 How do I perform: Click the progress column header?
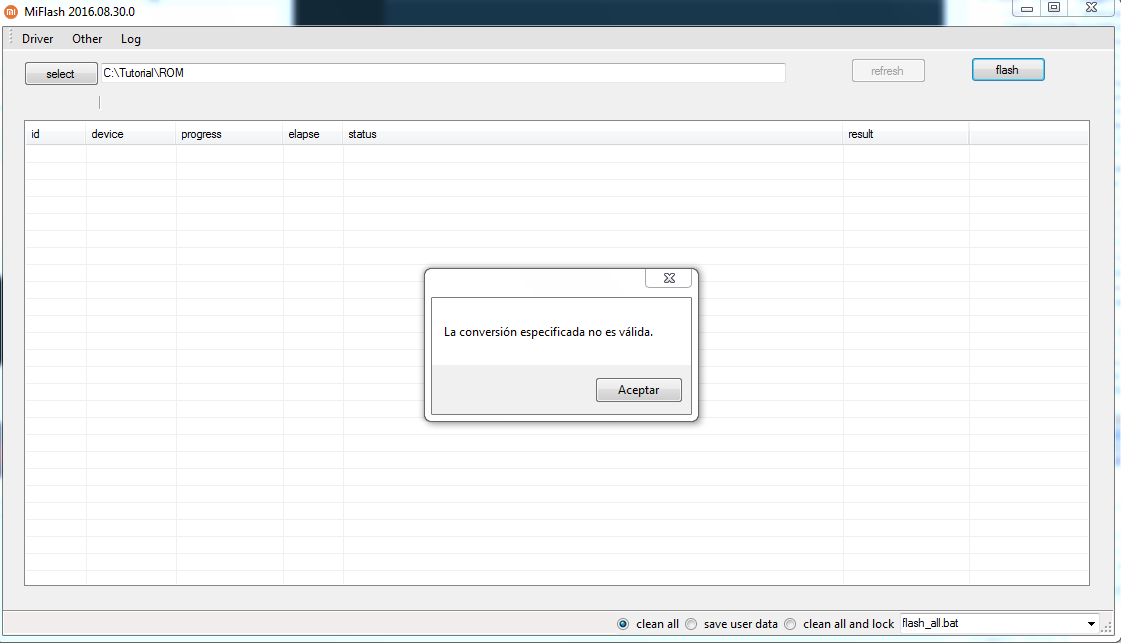click(229, 134)
